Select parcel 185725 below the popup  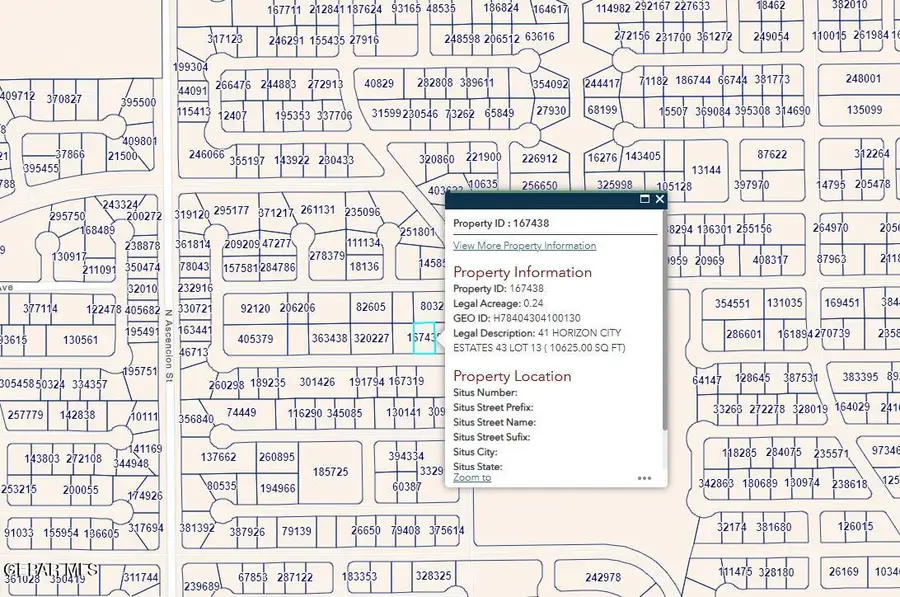point(333,471)
